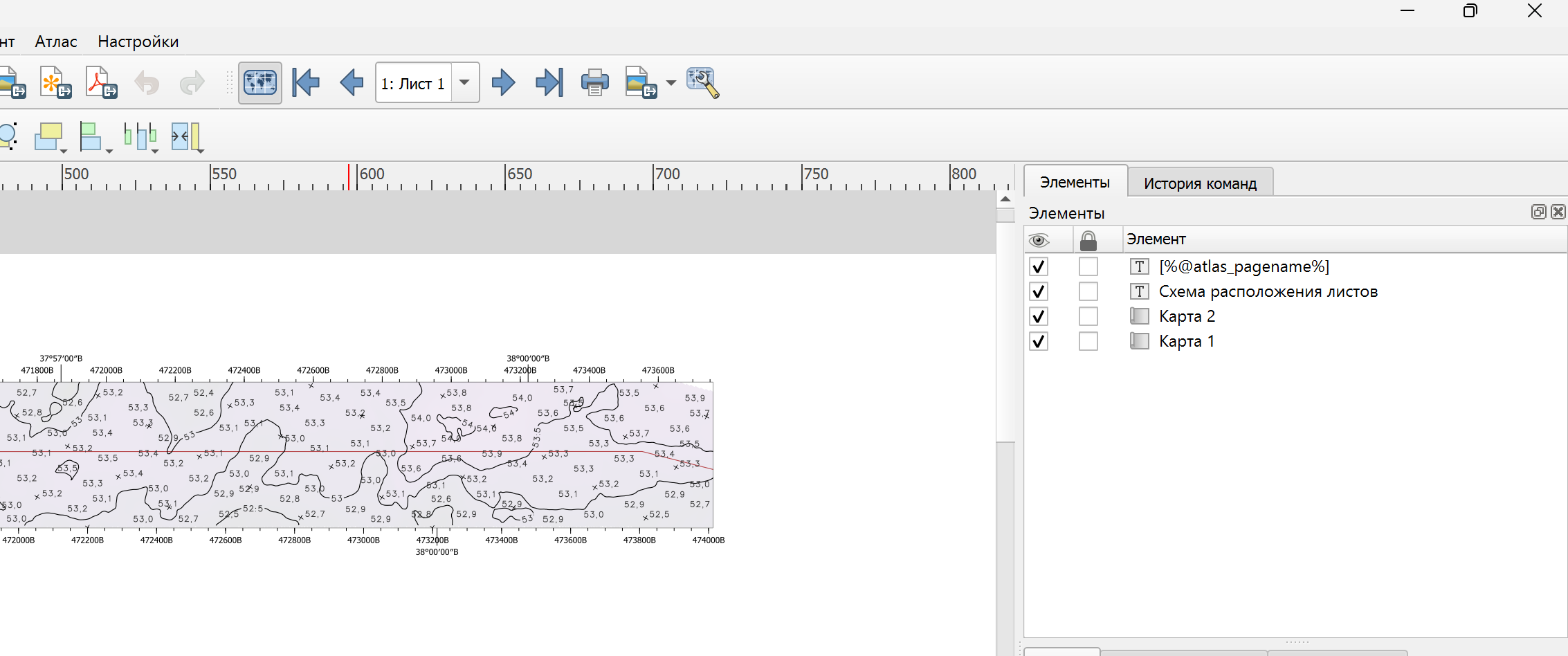Expand the export atlas dropdown arrow
This screenshot has width=1568, height=656.
pos(671,83)
